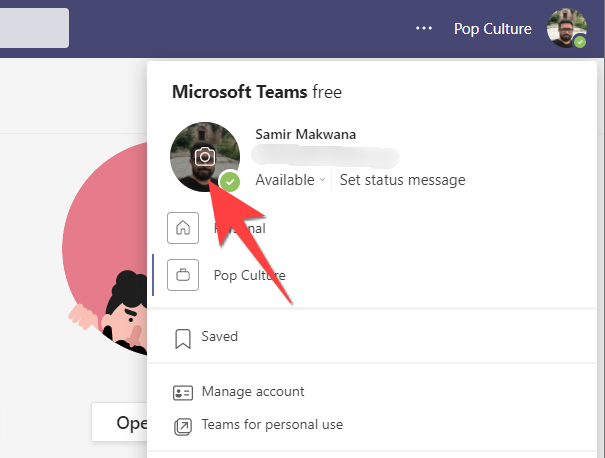Click the Saved bookmark icon

[183, 339]
